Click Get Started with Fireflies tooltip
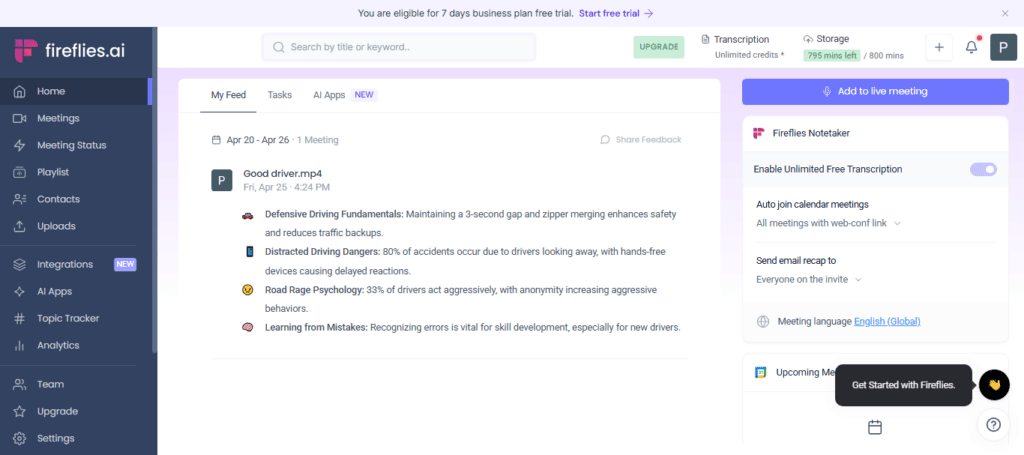 point(903,385)
